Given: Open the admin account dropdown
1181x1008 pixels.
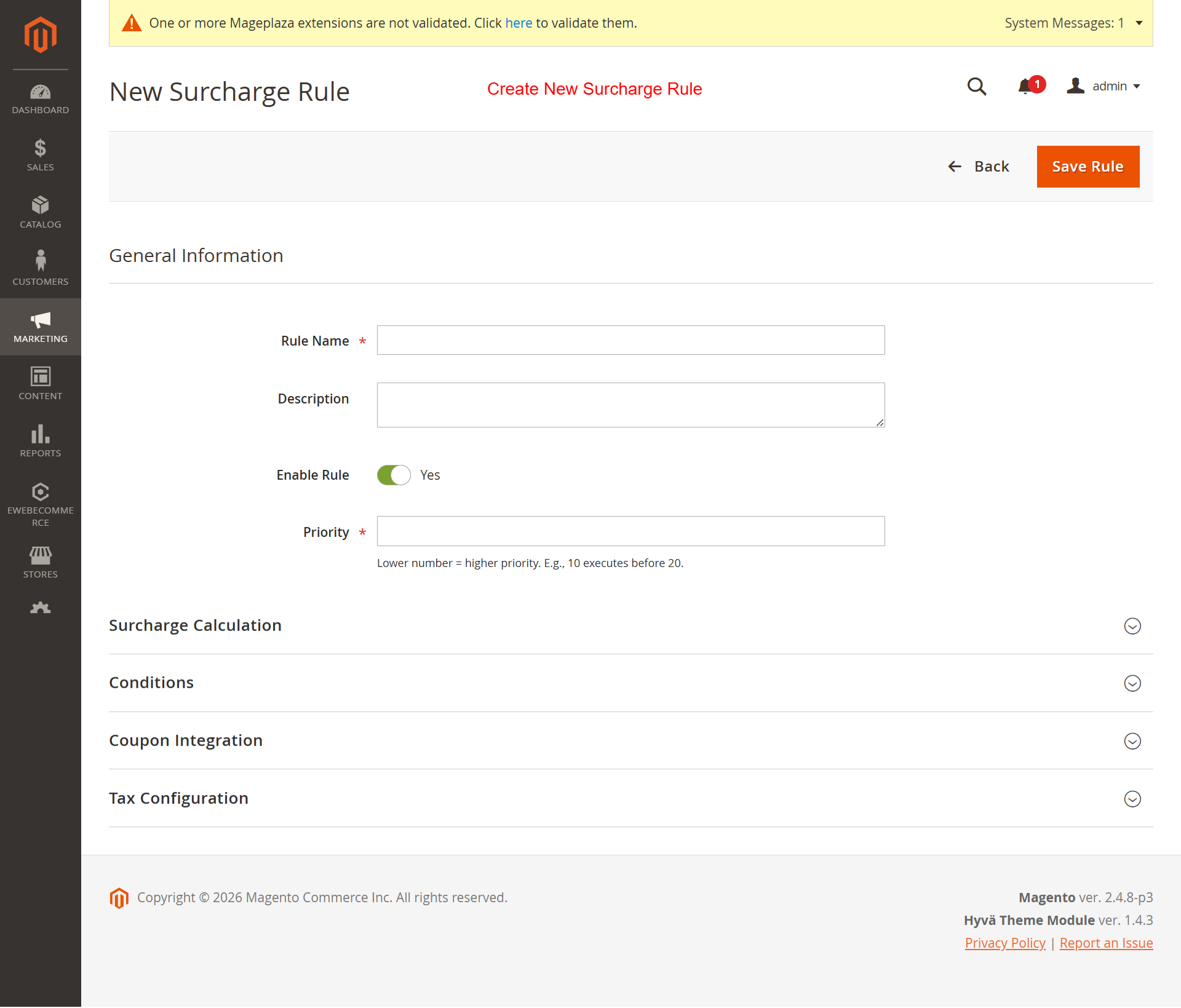Looking at the screenshot, I should [1105, 87].
